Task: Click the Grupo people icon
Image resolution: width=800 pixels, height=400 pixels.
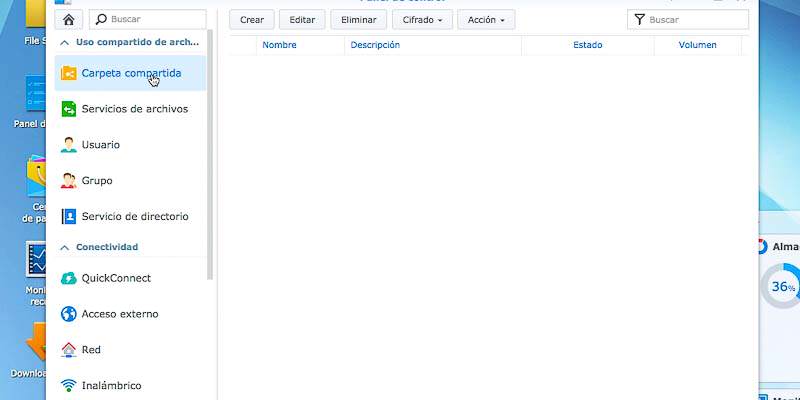Action: pos(68,181)
